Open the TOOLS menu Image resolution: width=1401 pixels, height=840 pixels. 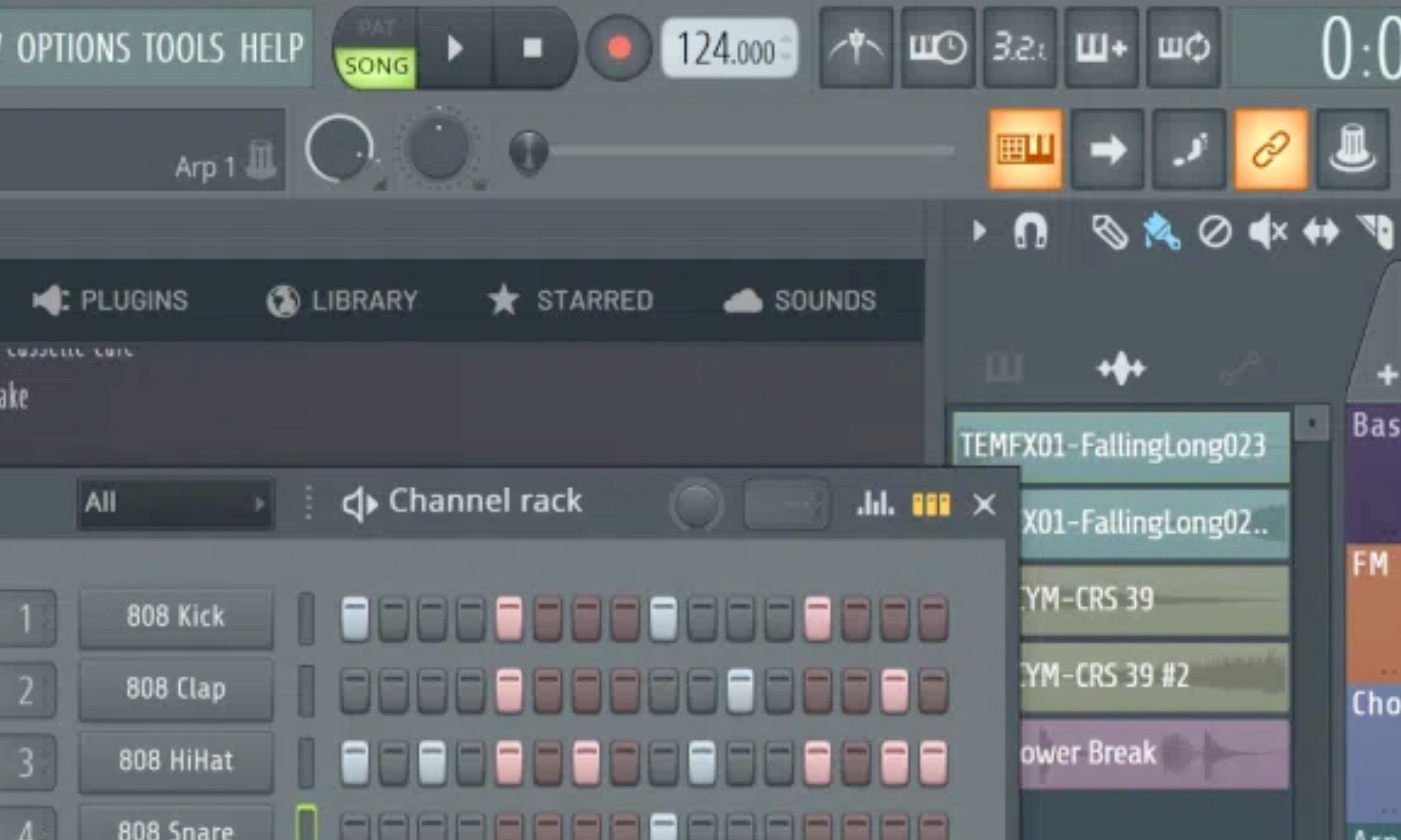[183, 49]
